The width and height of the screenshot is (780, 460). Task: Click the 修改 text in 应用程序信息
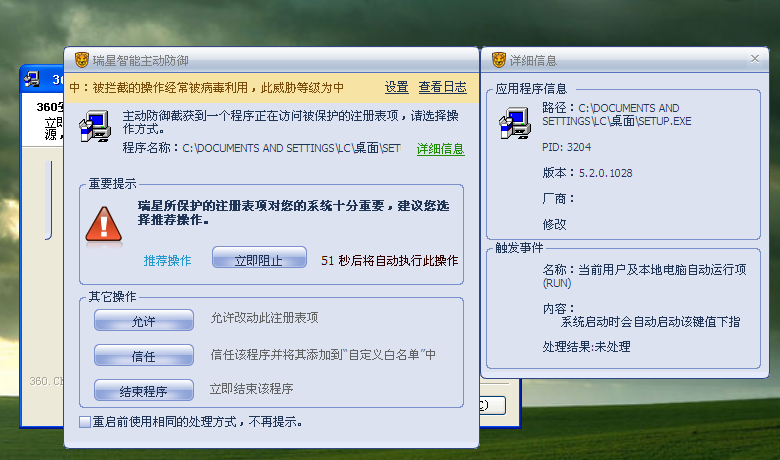(x=554, y=224)
